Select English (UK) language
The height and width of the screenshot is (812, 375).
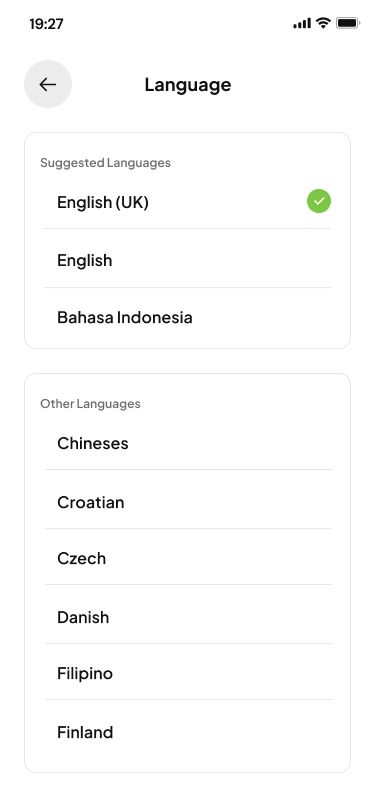pyautogui.click(x=187, y=202)
